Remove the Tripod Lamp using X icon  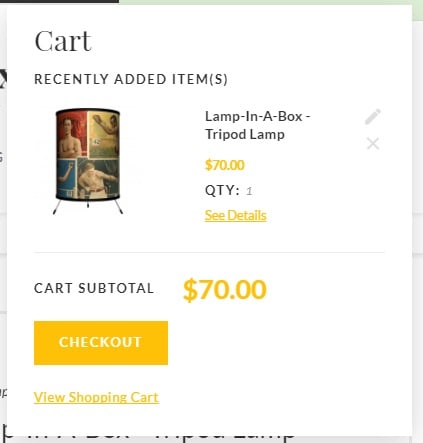[373, 144]
